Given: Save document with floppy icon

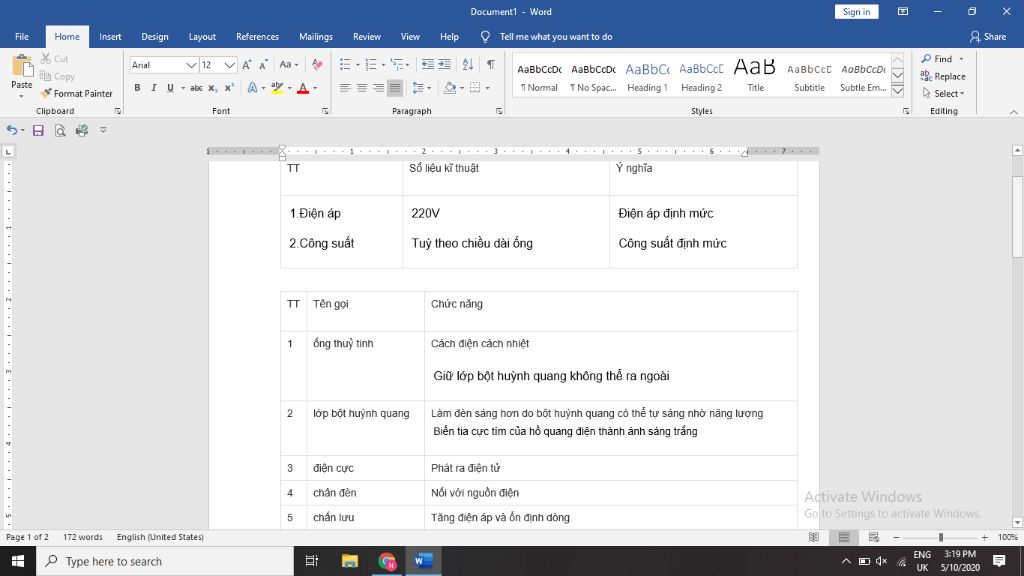Looking at the screenshot, I should coord(38,131).
